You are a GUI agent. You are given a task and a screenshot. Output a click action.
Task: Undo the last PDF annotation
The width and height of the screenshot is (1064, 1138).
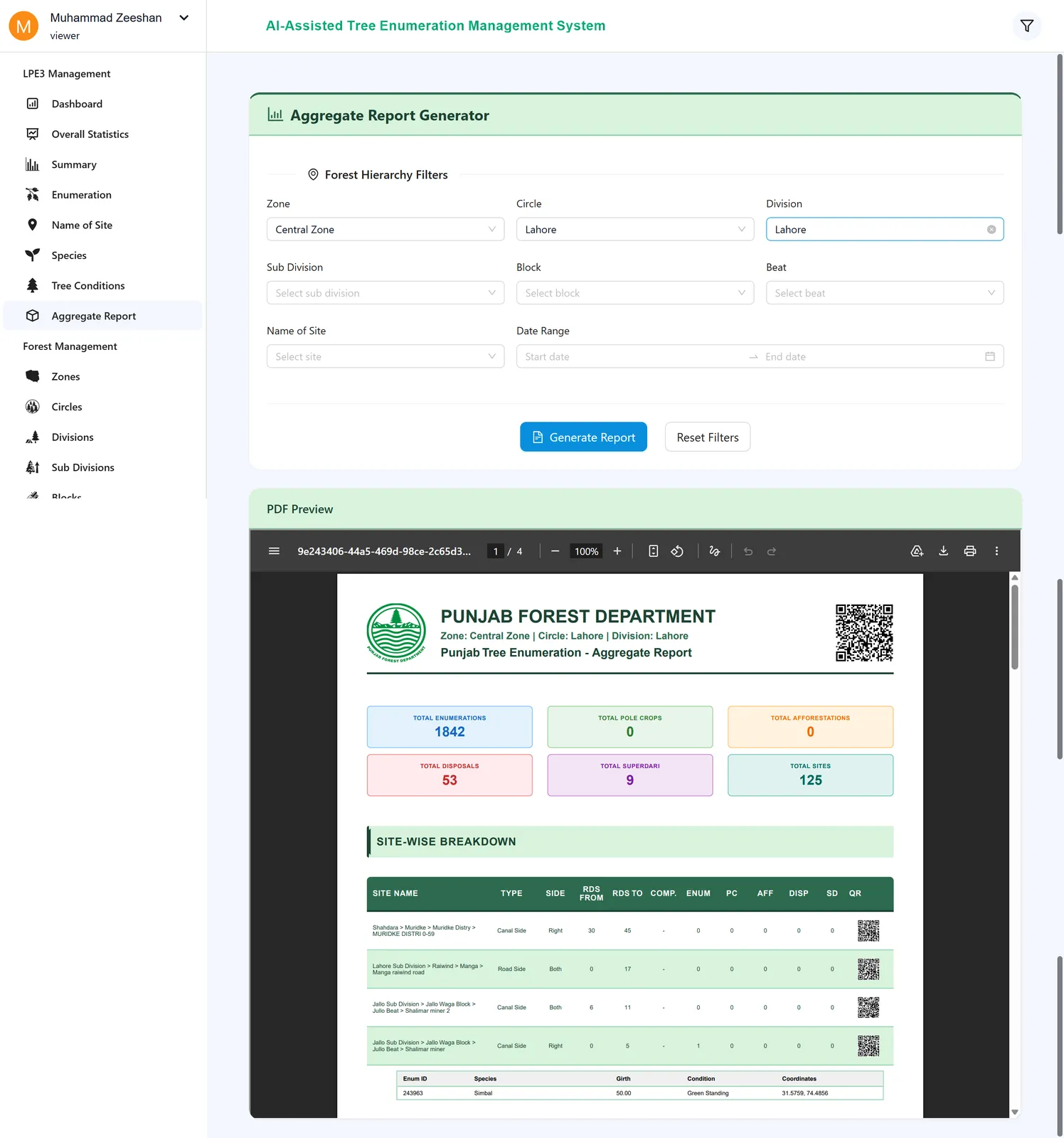point(748,551)
